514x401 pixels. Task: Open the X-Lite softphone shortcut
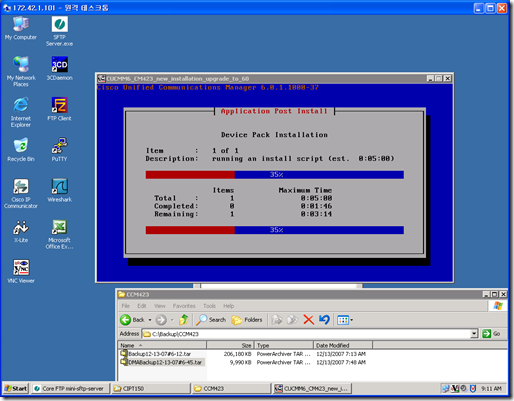(21, 231)
